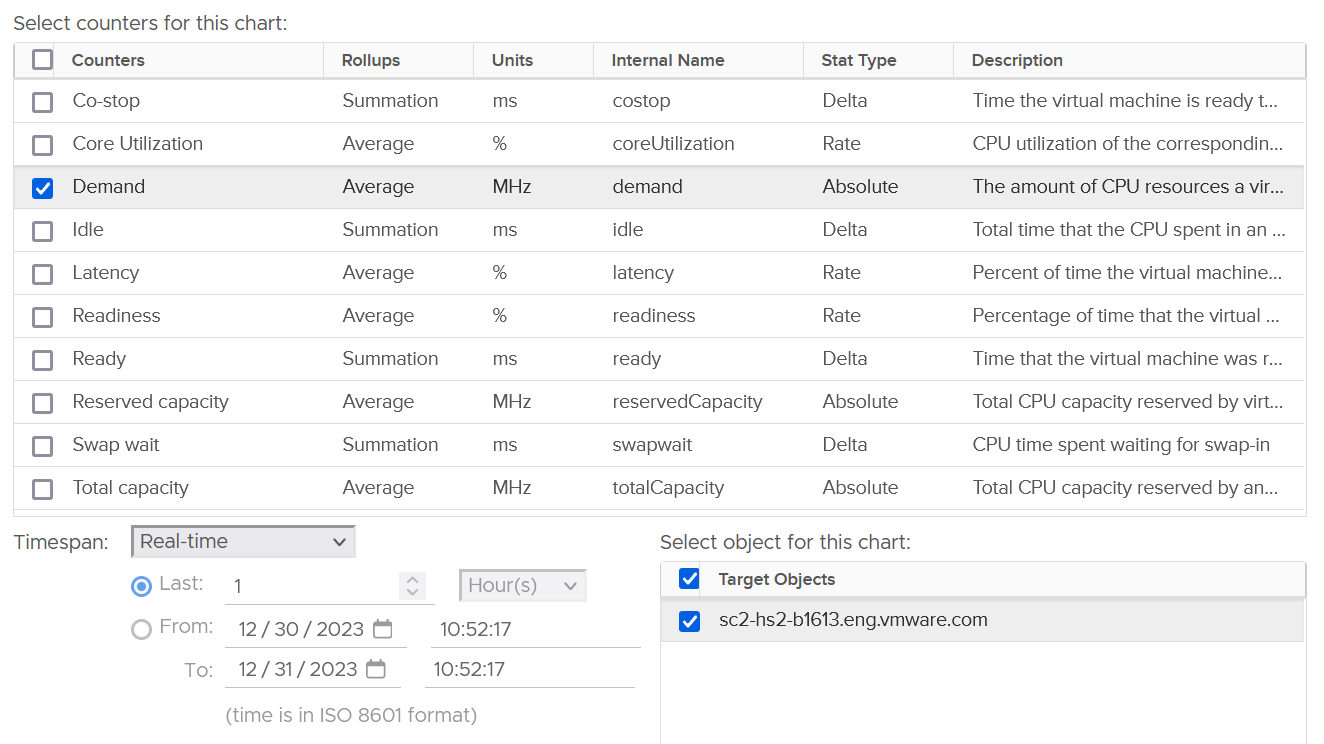Click the Latency row description text
Image resolution: width=1324 pixels, height=744 pixels.
pyautogui.click(x=1127, y=273)
